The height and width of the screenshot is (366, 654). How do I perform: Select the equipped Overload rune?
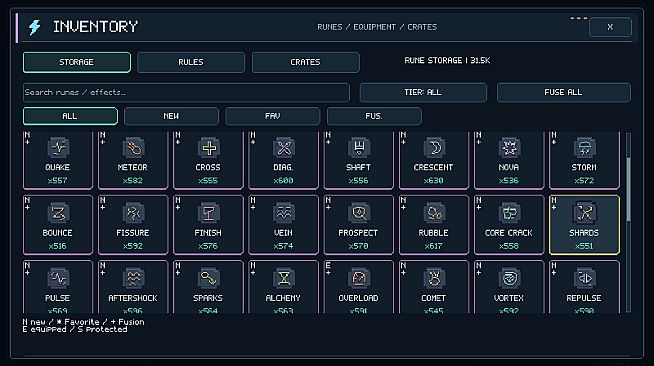(359, 287)
